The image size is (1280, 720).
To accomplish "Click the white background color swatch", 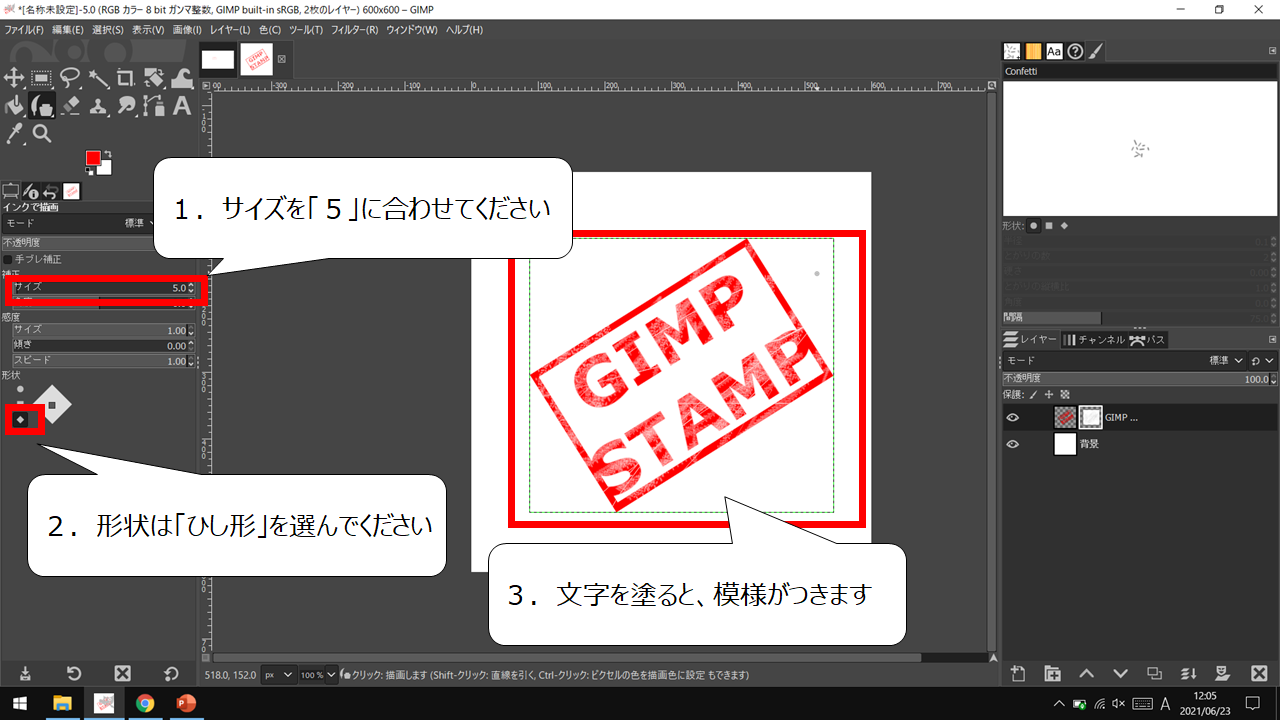I will (106, 169).
